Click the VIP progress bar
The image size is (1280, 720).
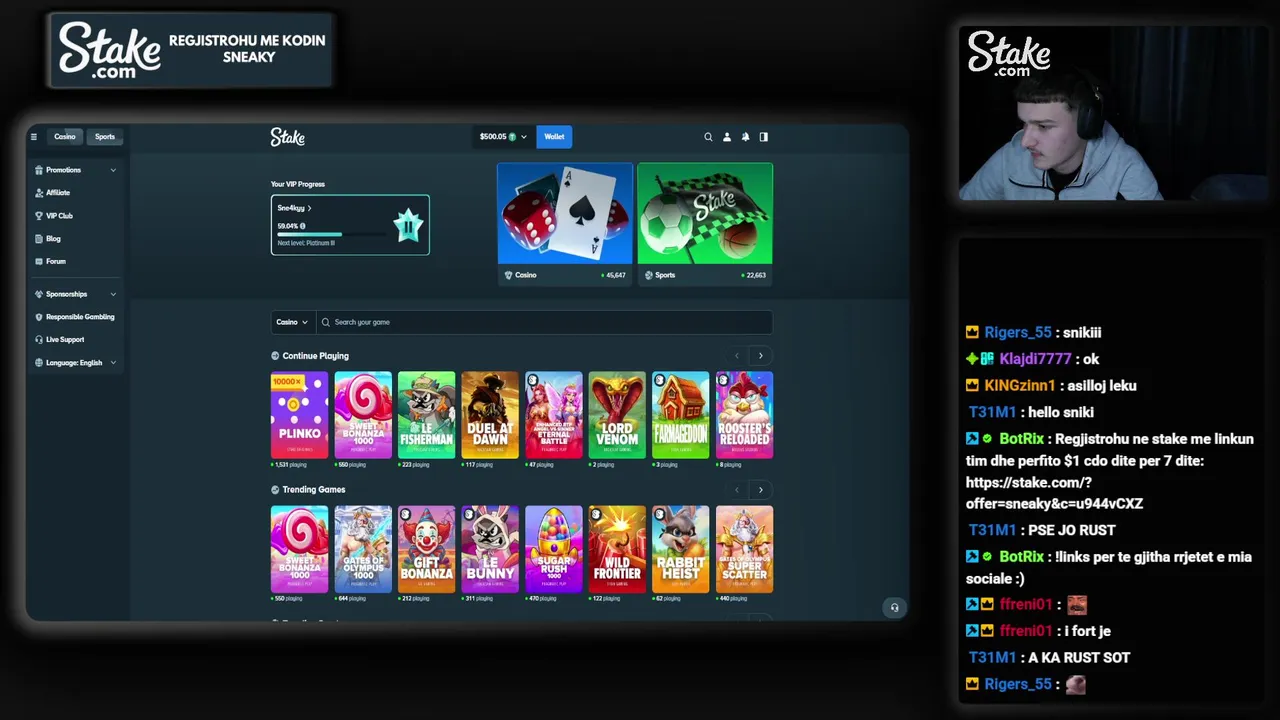pyautogui.click(x=331, y=235)
